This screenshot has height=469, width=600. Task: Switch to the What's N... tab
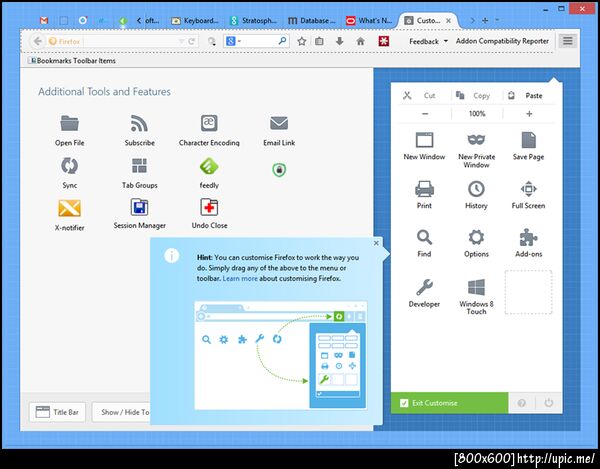[370, 20]
